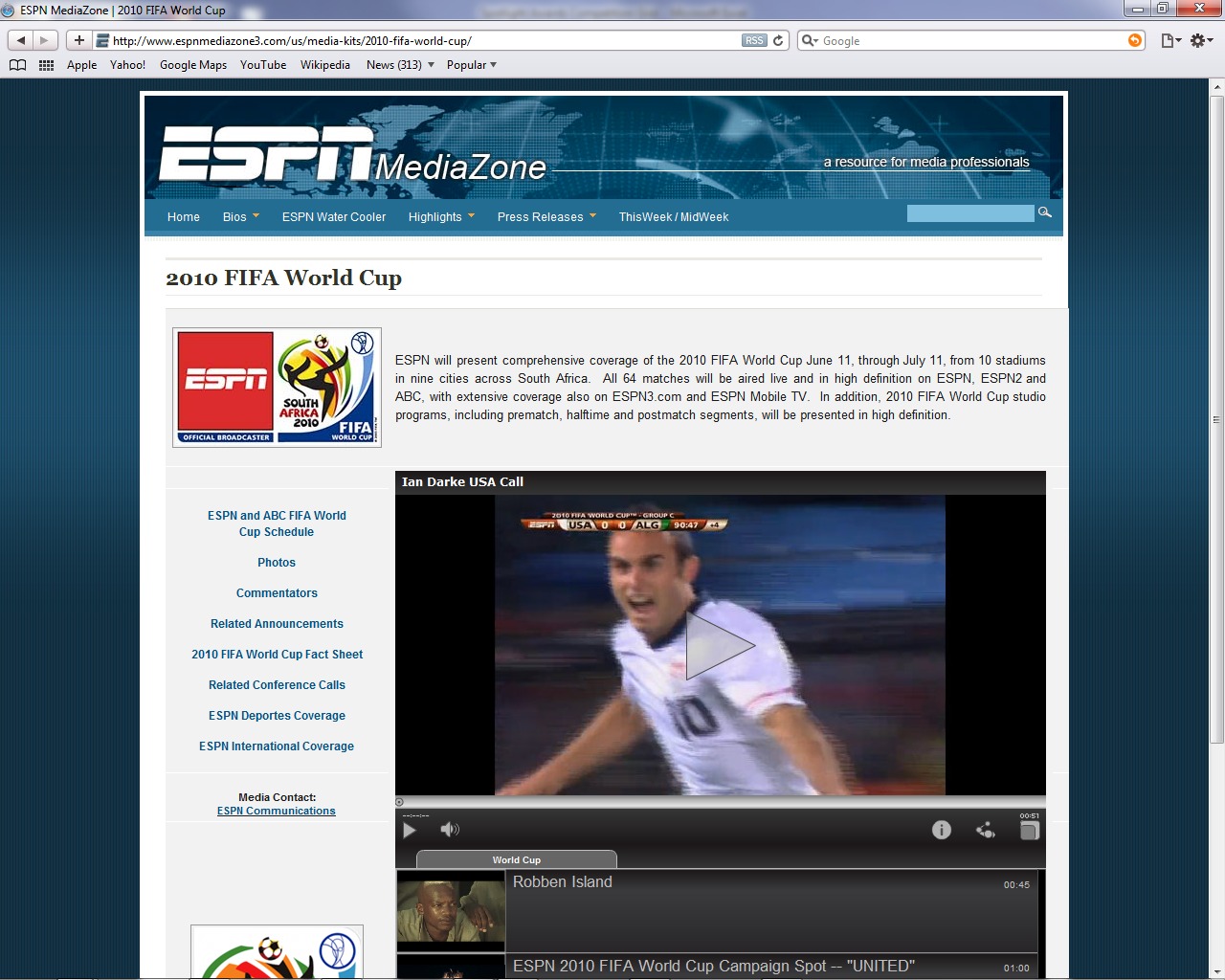Open the bookmarks book icon
This screenshot has width=1225, height=980.
[x=17, y=65]
